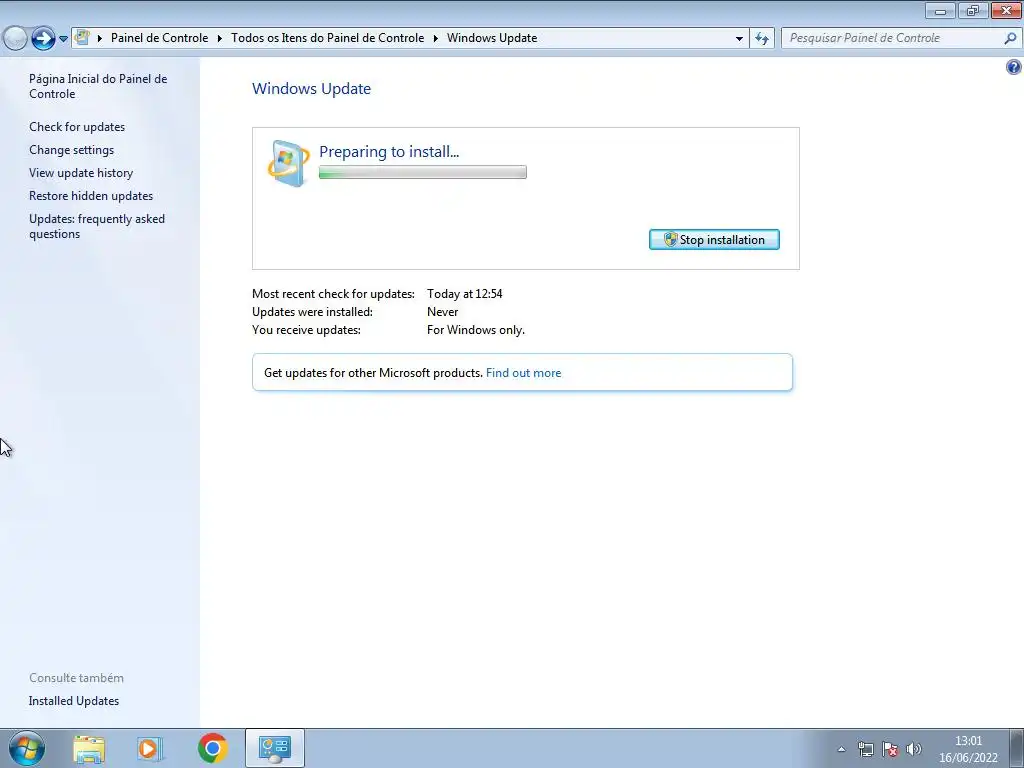Open Página Inicial do Painel de Controle
The height and width of the screenshot is (768, 1024).
click(x=98, y=86)
